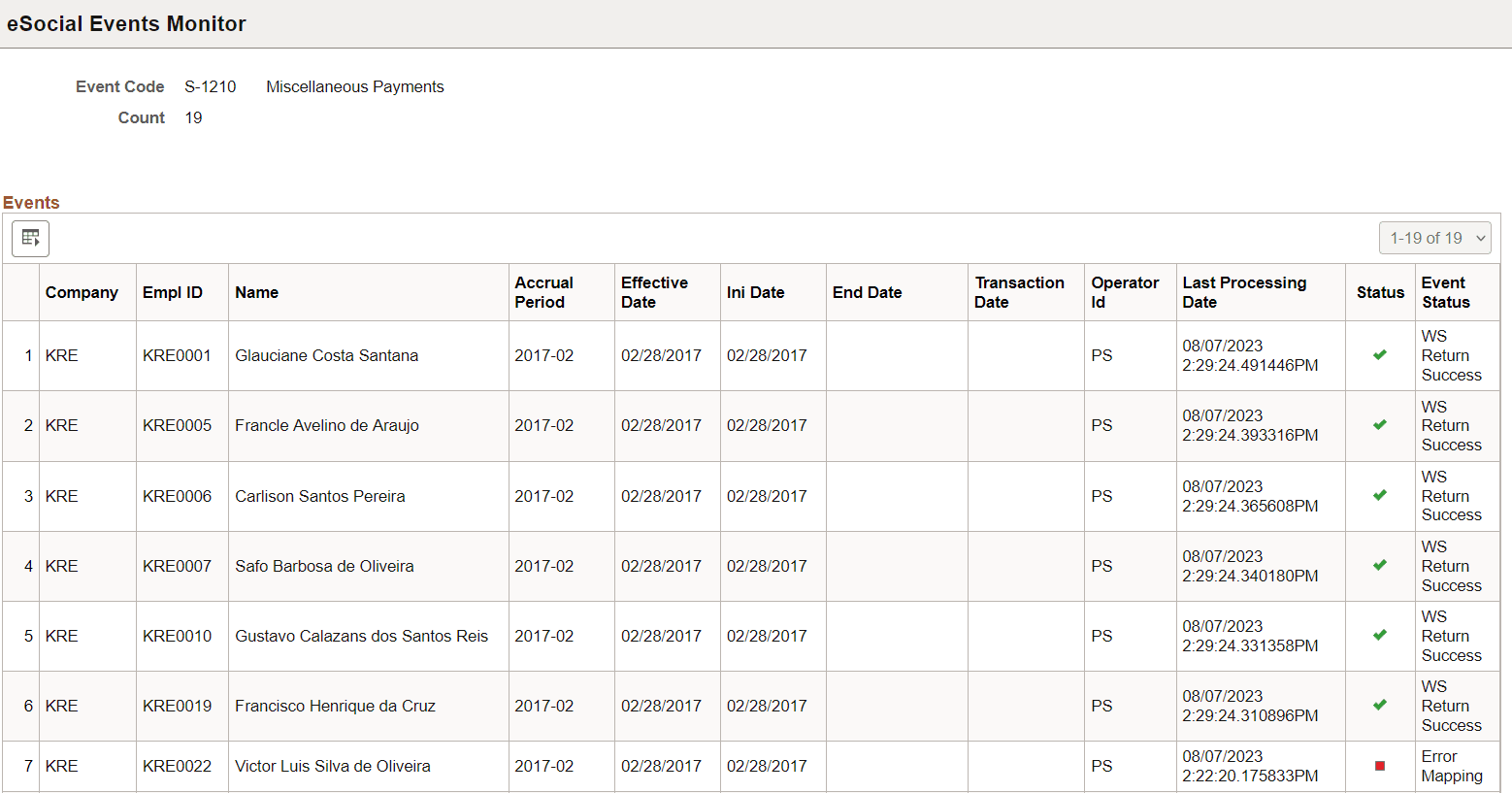Click the success checkmark for Safo Barbosa de Oliveira

point(1379,566)
